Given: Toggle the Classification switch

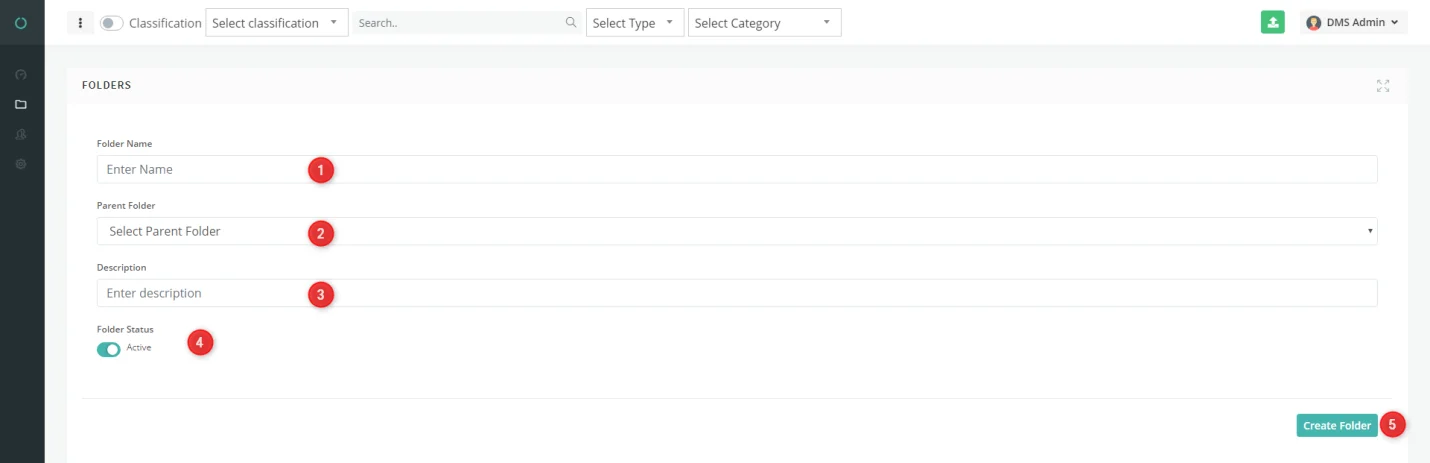Looking at the screenshot, I should (x=112, y=23).
